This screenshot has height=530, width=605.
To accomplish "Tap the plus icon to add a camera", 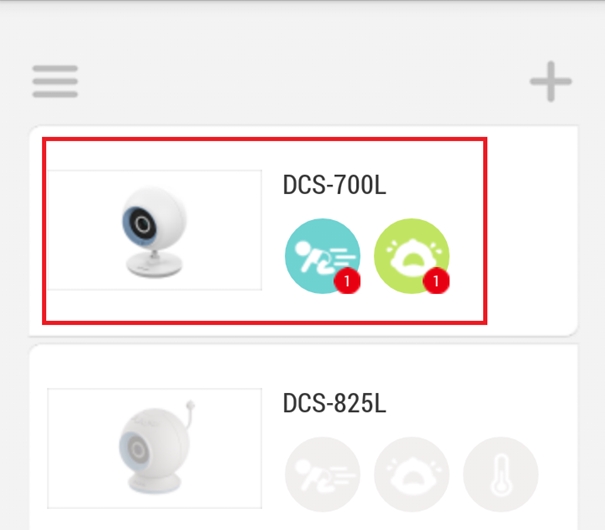I will (x=551, y=81).
